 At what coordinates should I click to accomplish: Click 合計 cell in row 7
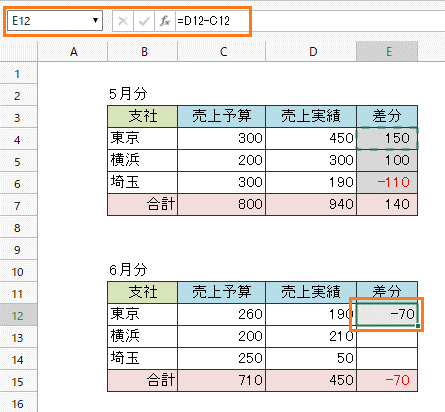(143, 204)
